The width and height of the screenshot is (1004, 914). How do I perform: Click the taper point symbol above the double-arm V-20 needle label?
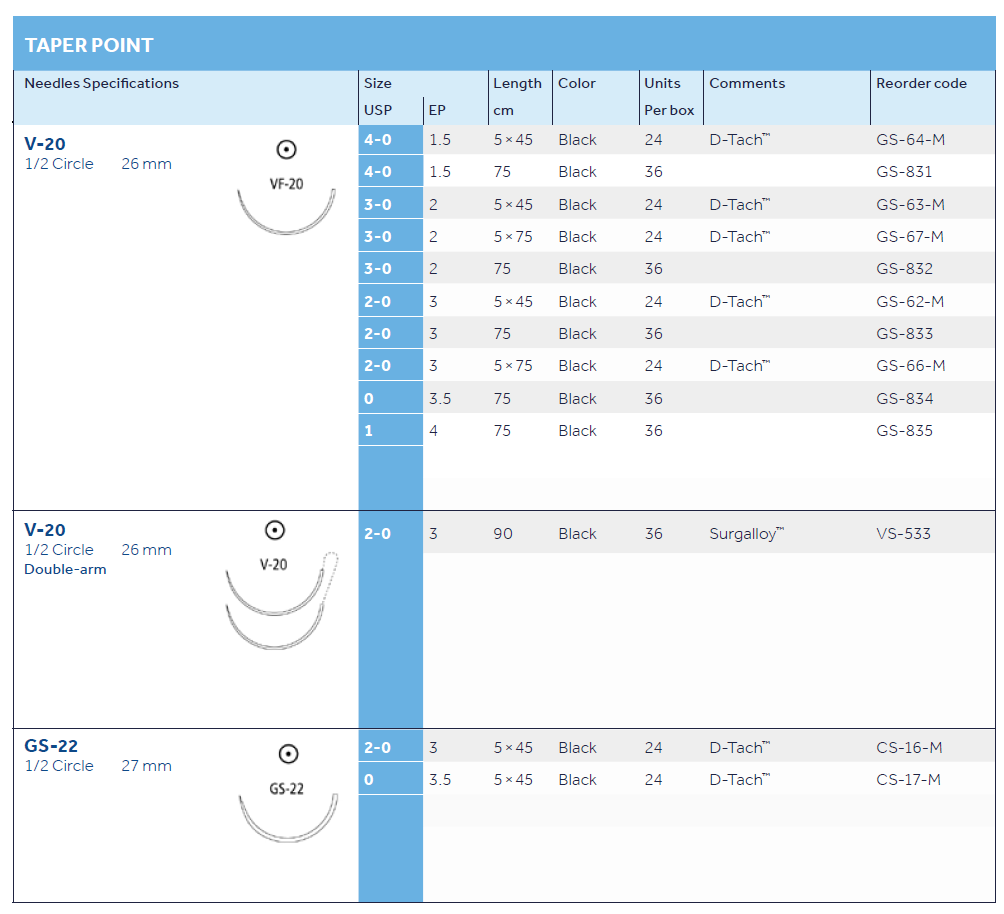tap(274, 530)
